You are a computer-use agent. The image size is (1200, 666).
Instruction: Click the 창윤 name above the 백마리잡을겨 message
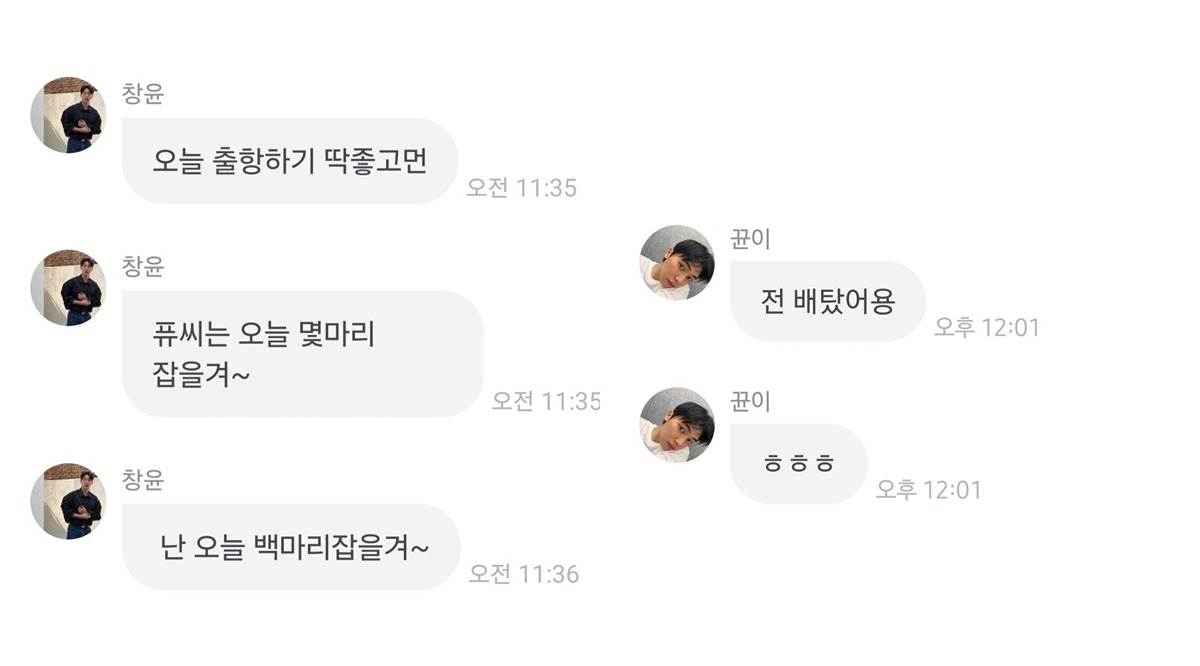143,480
